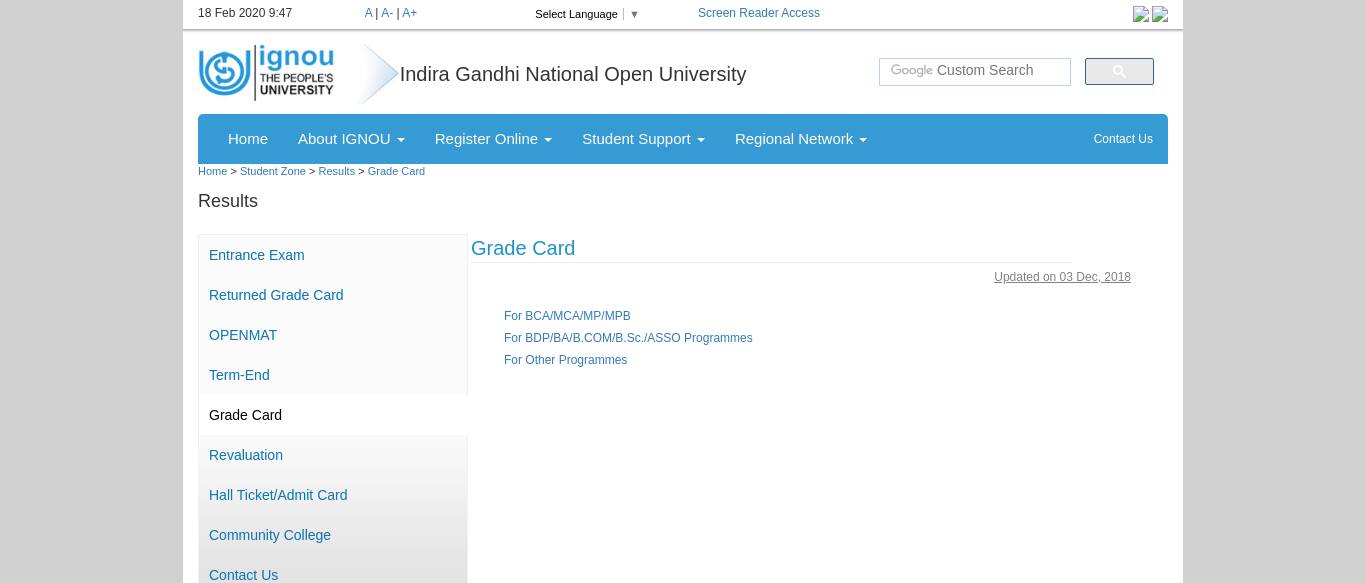
Task: Expand the Student Support menu
Action: click(x=643, y=139)
